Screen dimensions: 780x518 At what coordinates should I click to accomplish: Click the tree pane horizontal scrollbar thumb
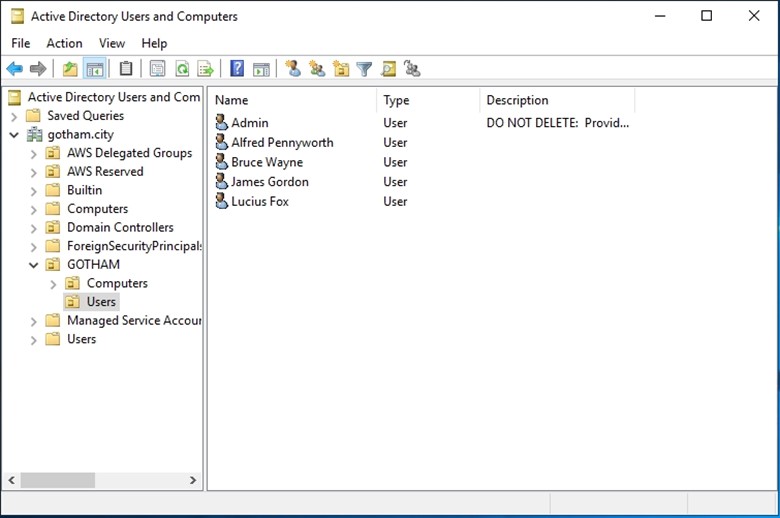pyautogui.click(x=58, y=480)
